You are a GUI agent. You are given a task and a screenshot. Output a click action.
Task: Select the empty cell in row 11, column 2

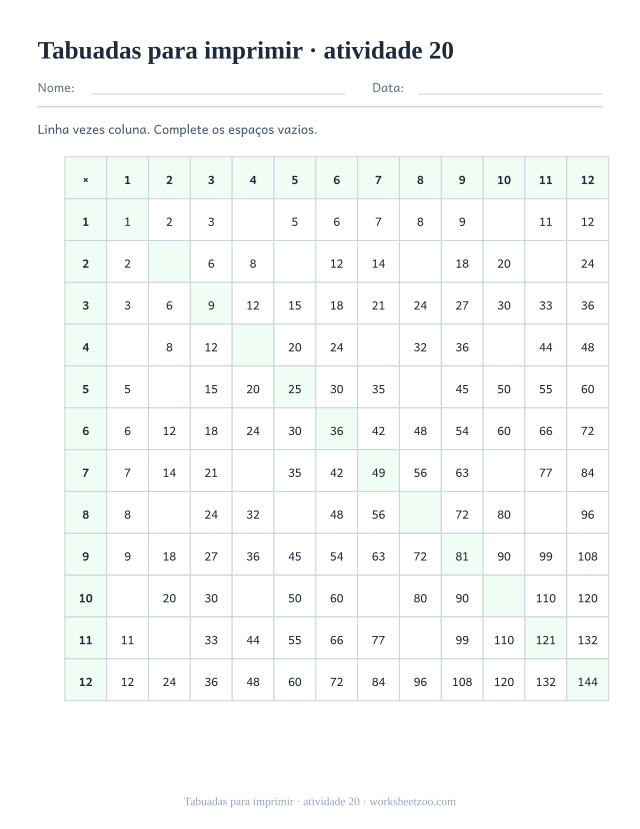(x=169, y=640)
